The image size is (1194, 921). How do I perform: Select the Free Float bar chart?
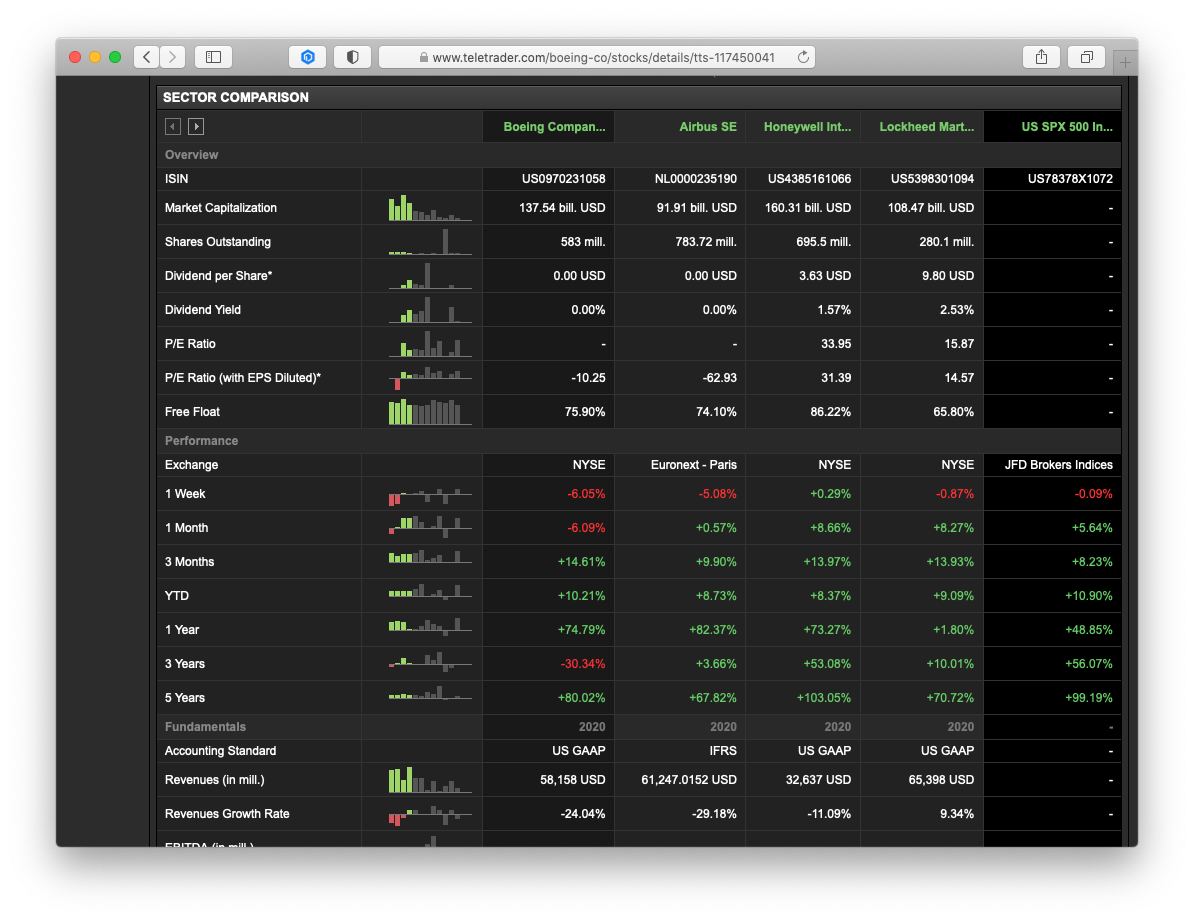(430, 411)
